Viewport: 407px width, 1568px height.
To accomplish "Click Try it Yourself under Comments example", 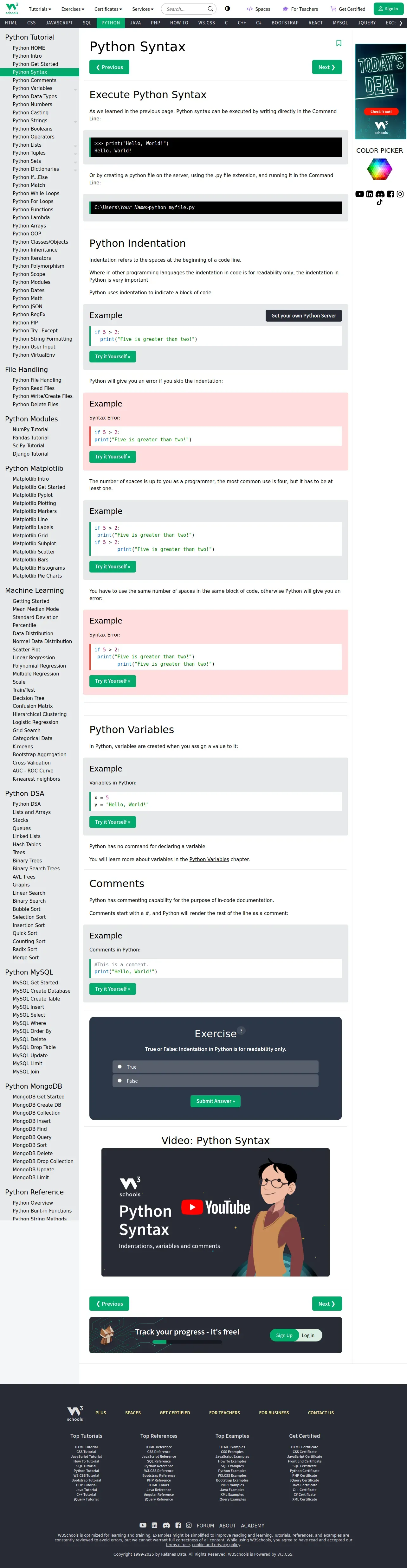I will tap(113, 989).
